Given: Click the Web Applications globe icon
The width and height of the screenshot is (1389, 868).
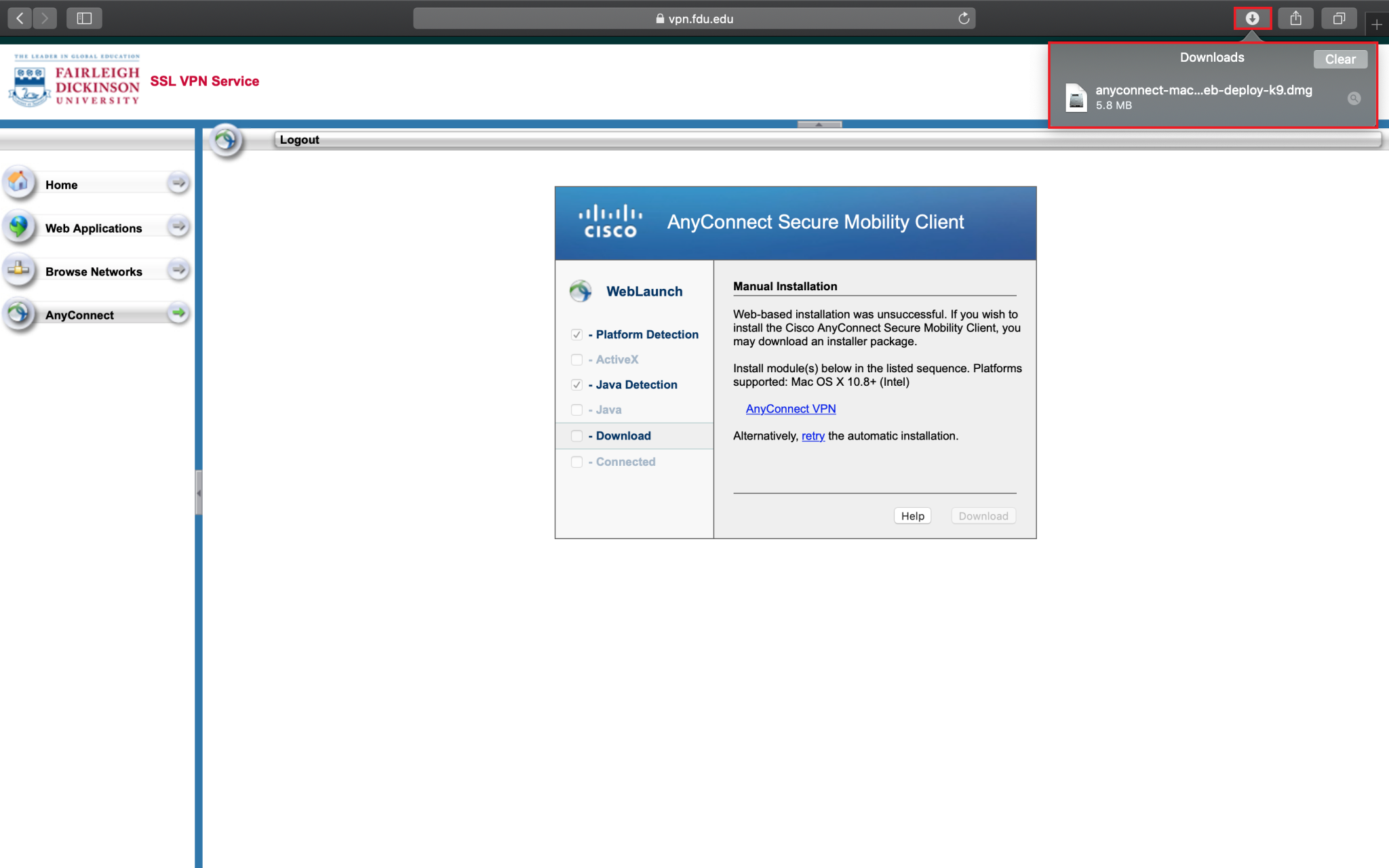Looking at the screenshot, I should 19,226.
